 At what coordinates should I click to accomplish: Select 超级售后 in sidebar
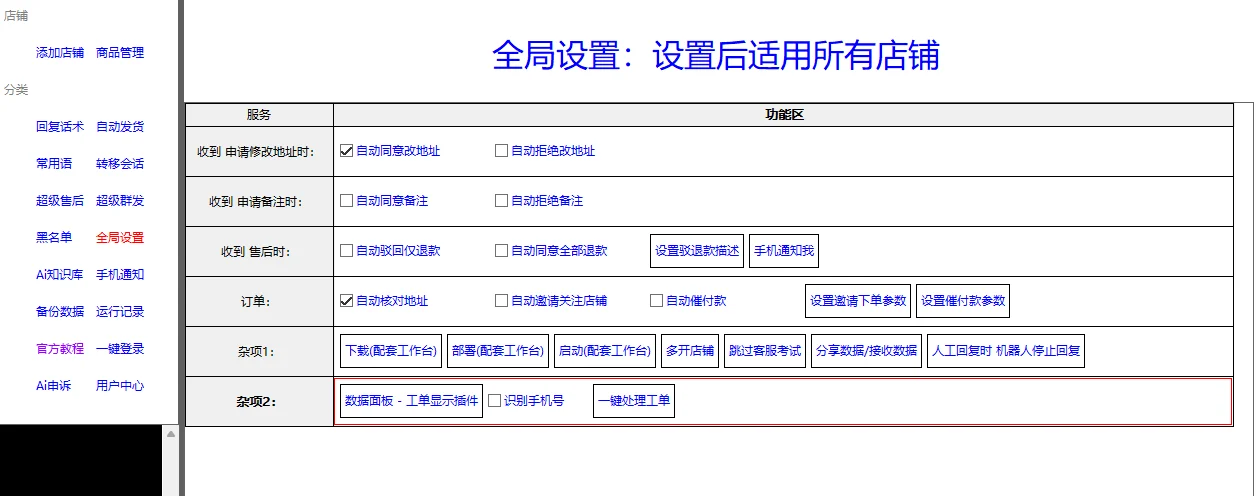[x=60, y=201]
